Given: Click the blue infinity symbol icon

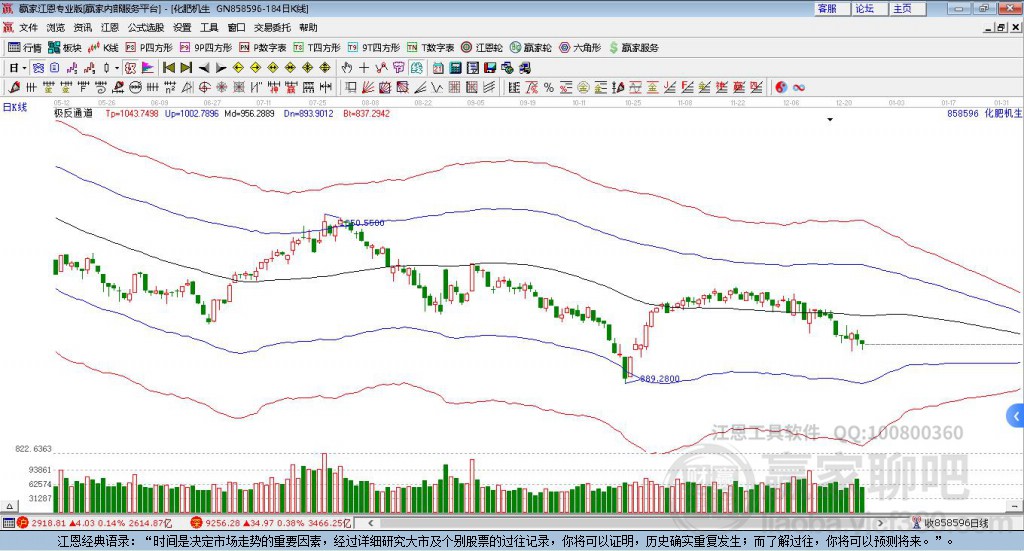Looking at the screenshot, I should [799, 87].
